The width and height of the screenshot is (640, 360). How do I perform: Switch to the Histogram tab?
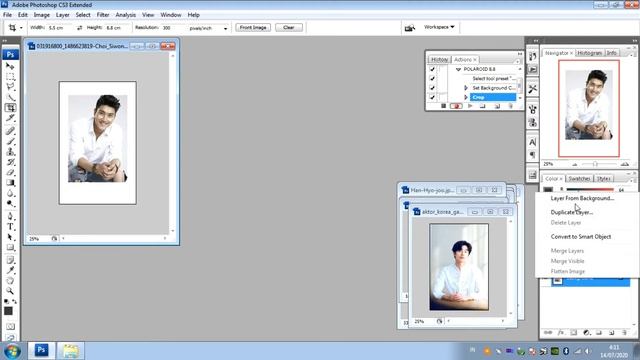tap(589, 53)
